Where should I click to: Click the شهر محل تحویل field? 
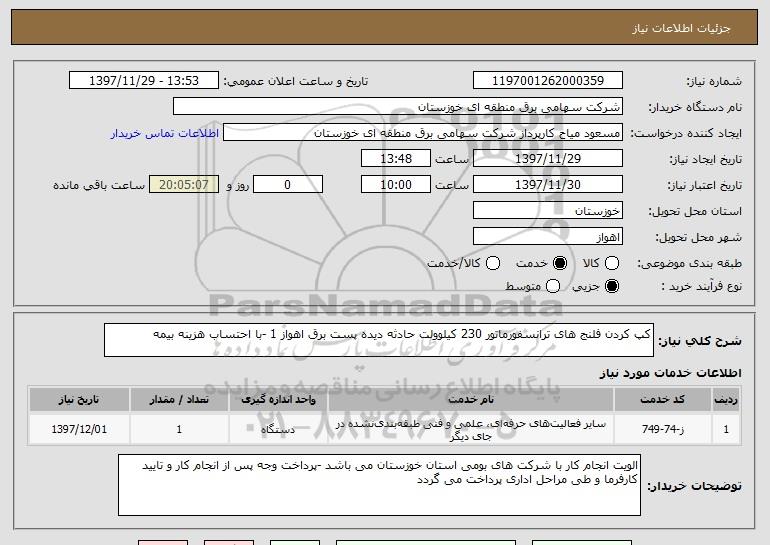(x=546, y=237)
